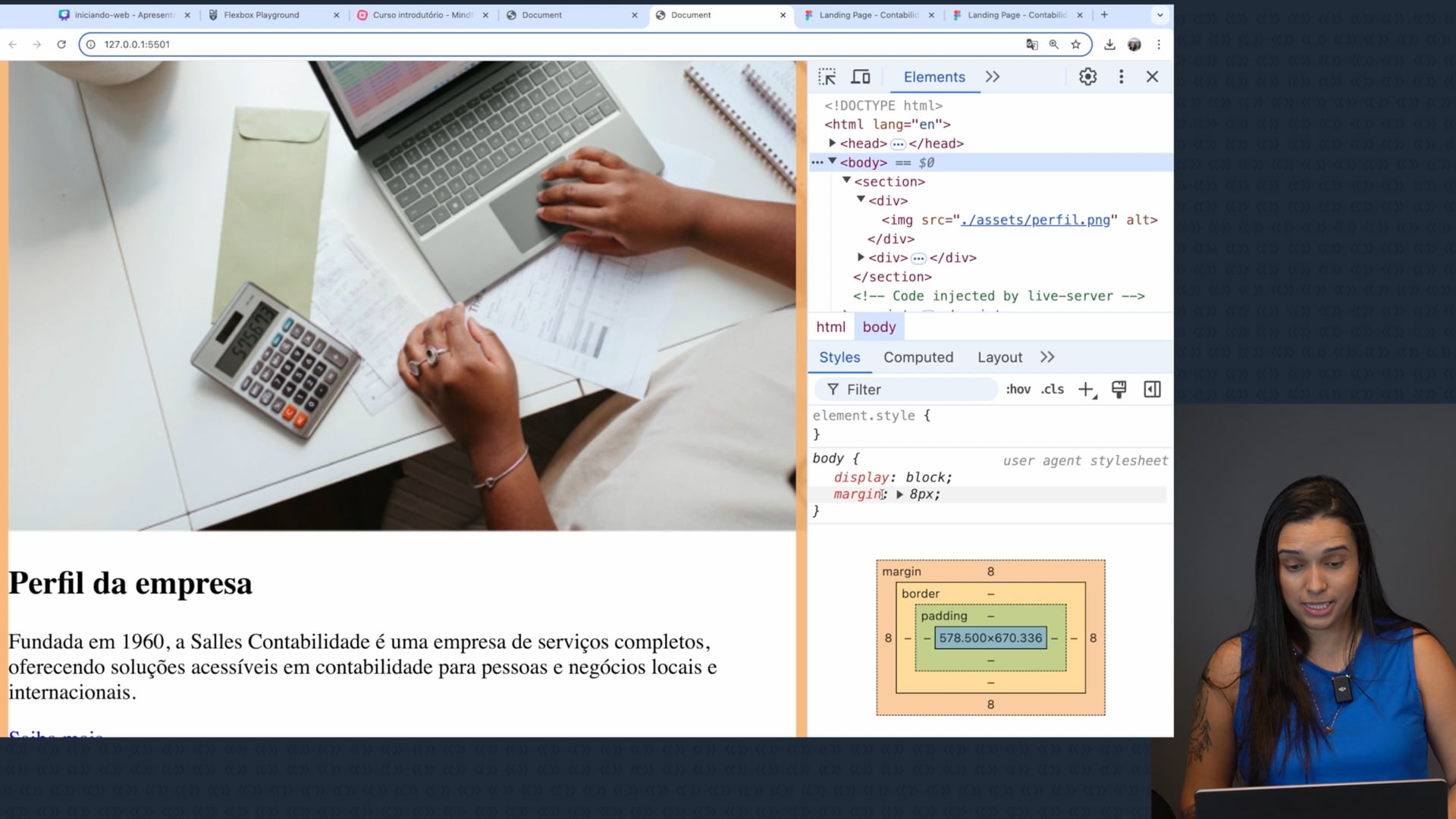Click the translate page icon
This screenshot has width=1456, height=819.
coord(1031,45)
